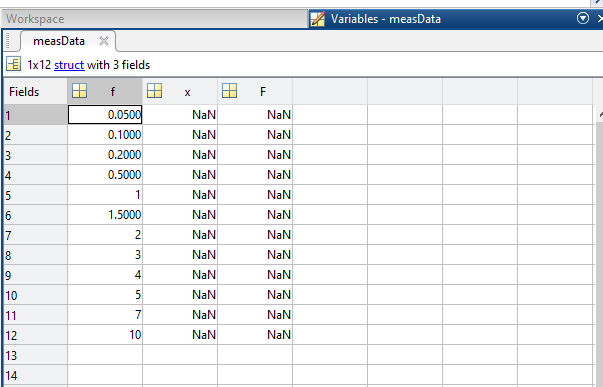Select NaN cell in F column row 8
Image resolution: width=603 pixels, height=387 pixels.
tap(255, 255)
